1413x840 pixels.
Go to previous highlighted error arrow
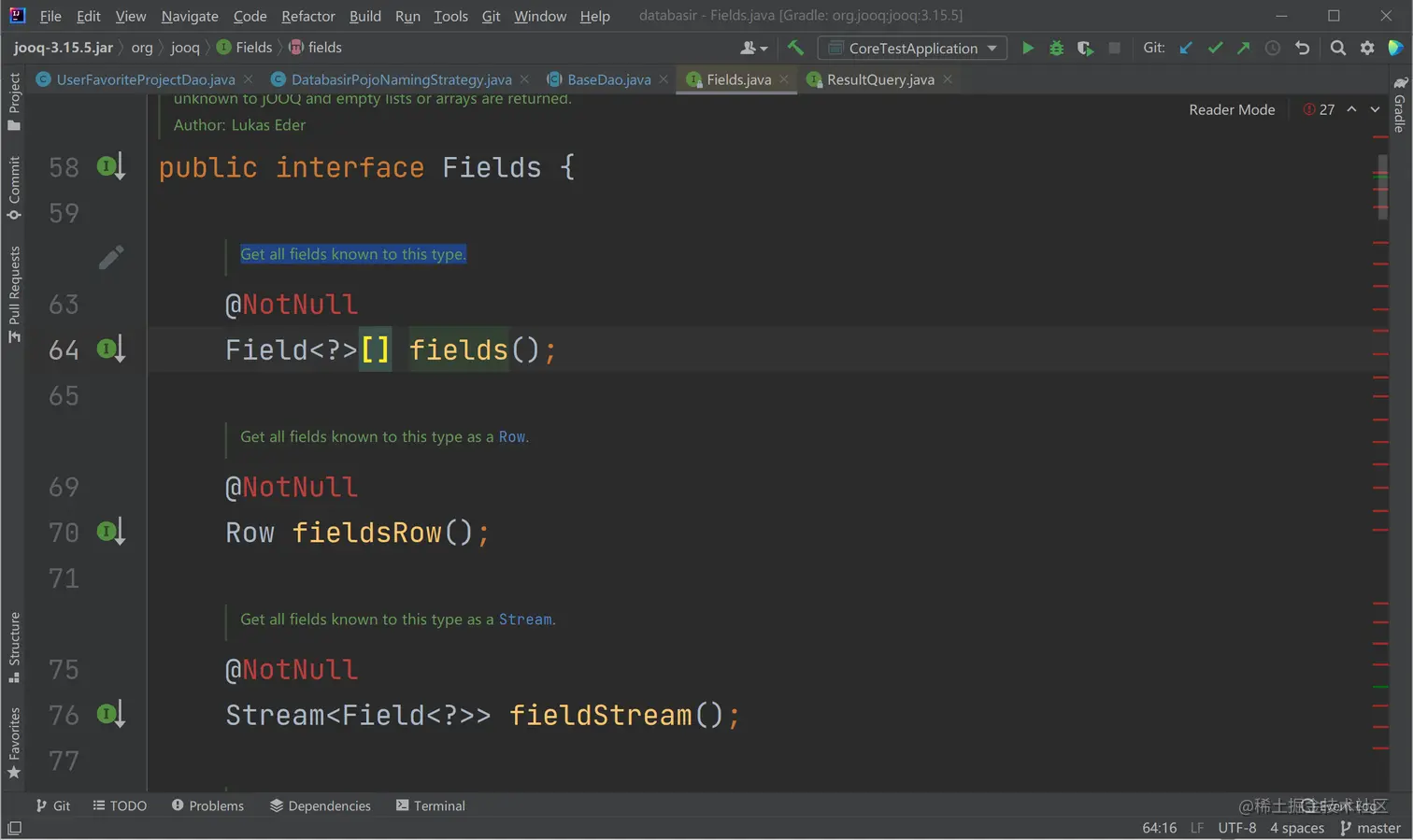(1351, 109)
